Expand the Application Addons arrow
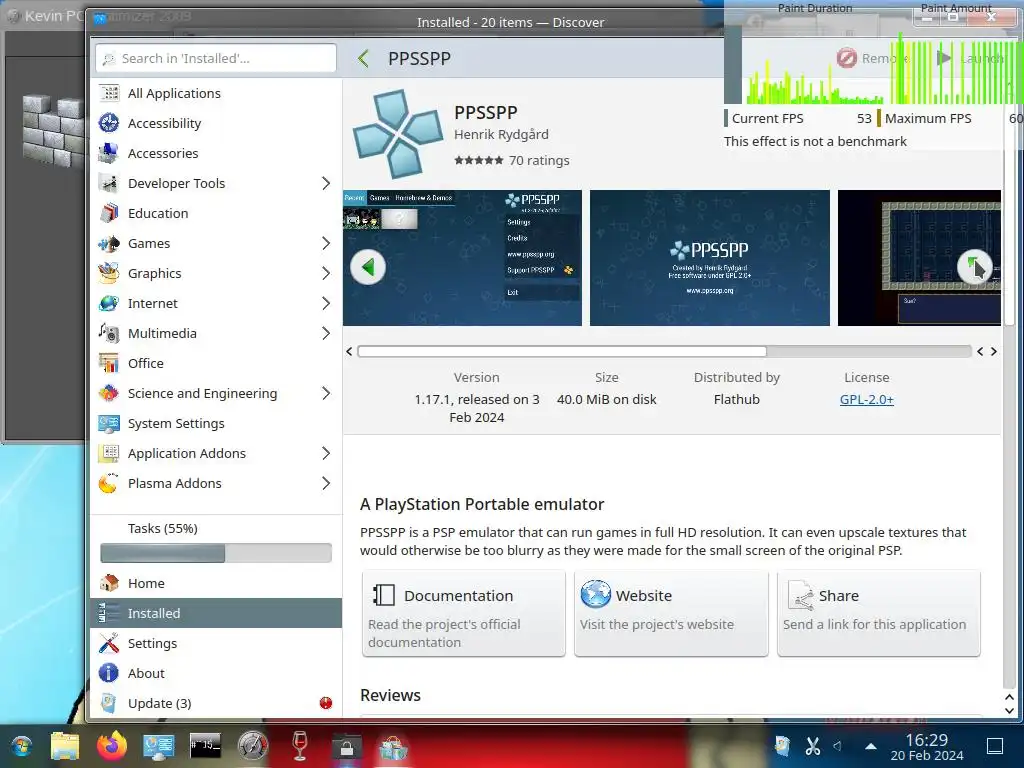The height and width of the screenshot is (768, 1024). 326,454
